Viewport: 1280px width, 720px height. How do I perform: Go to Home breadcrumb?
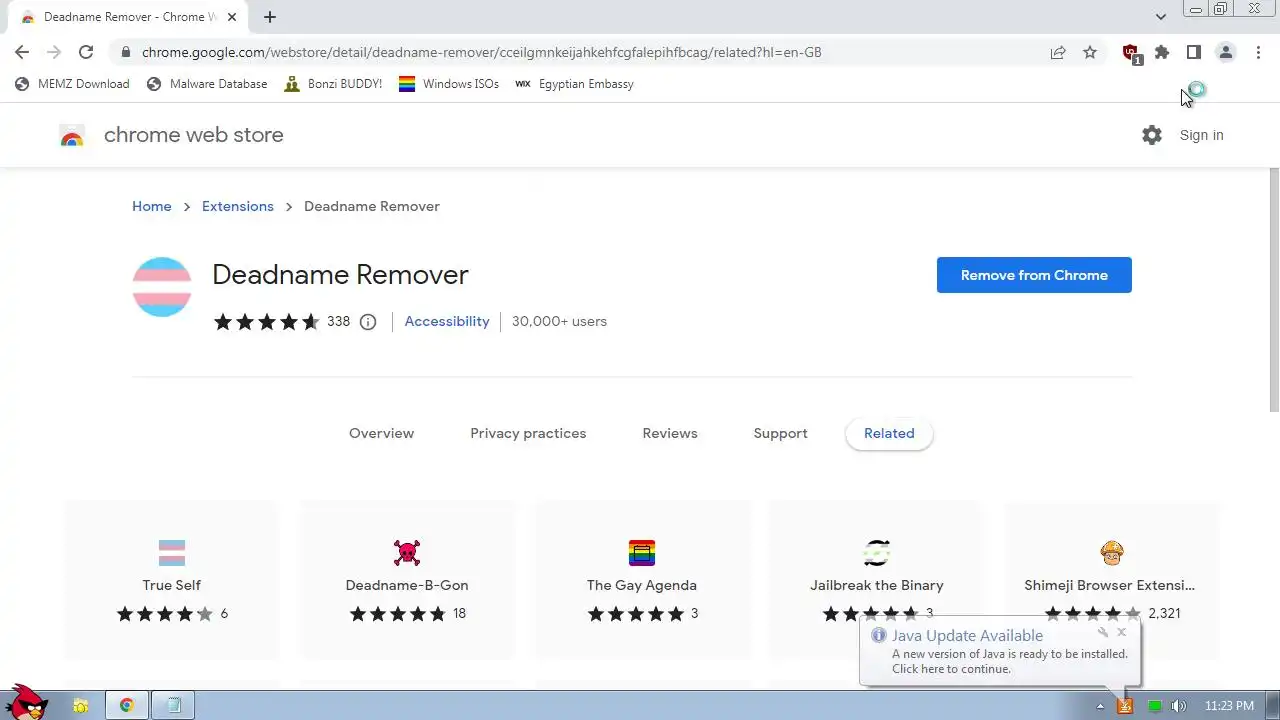(x=152, y=206)
